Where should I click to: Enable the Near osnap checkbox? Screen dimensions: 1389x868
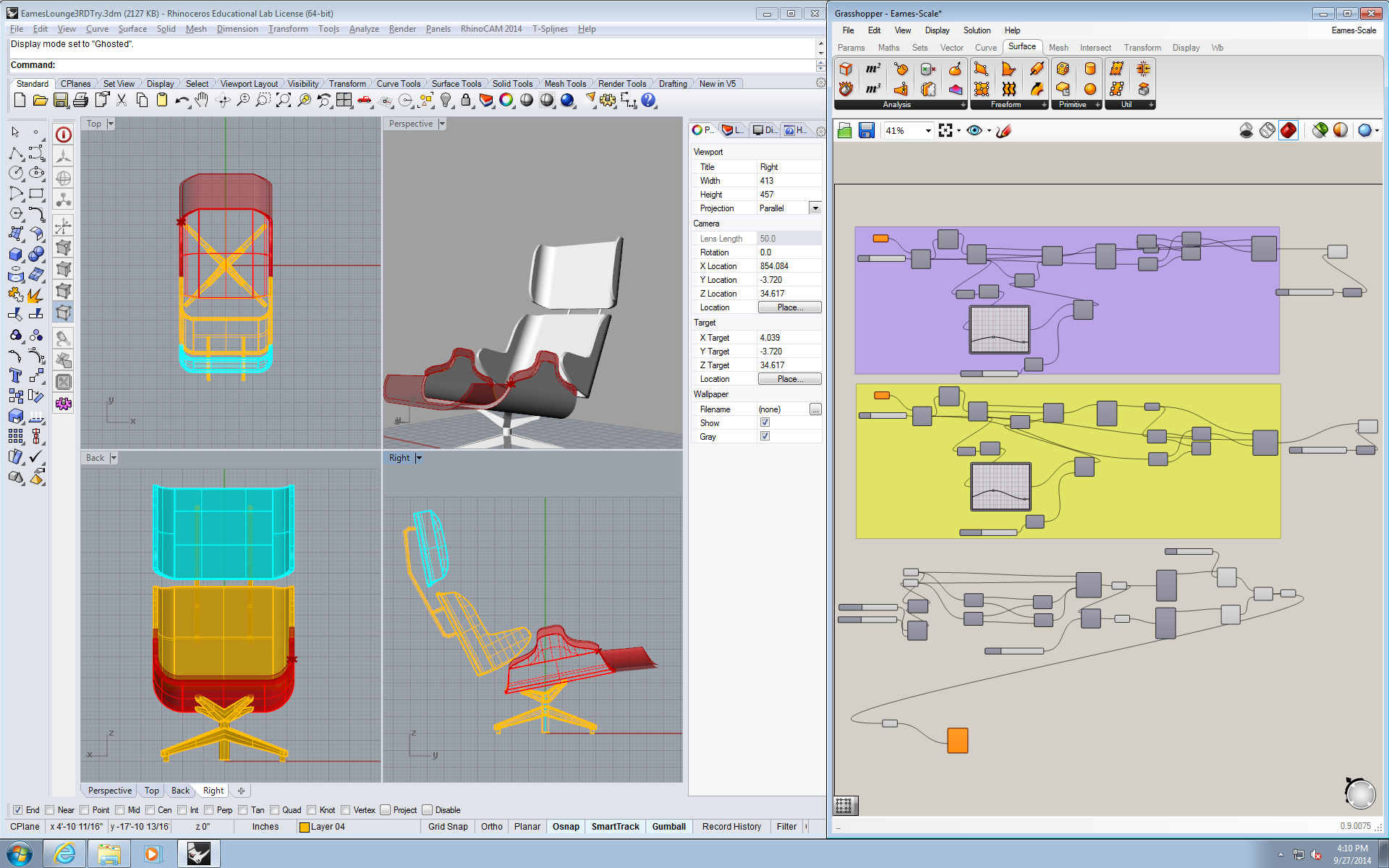pyautogui.click(x=50, y=810)
